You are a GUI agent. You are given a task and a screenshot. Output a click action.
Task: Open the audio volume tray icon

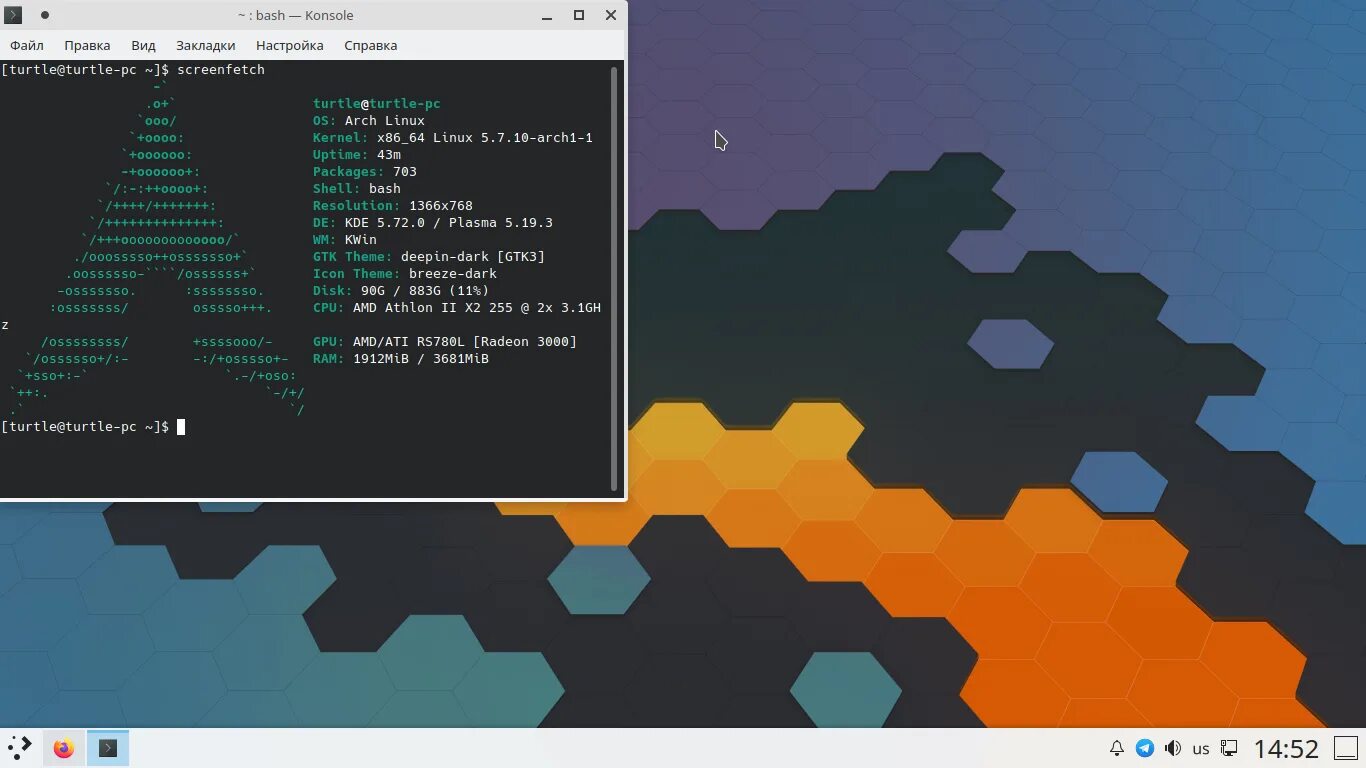coord(1173,748)
